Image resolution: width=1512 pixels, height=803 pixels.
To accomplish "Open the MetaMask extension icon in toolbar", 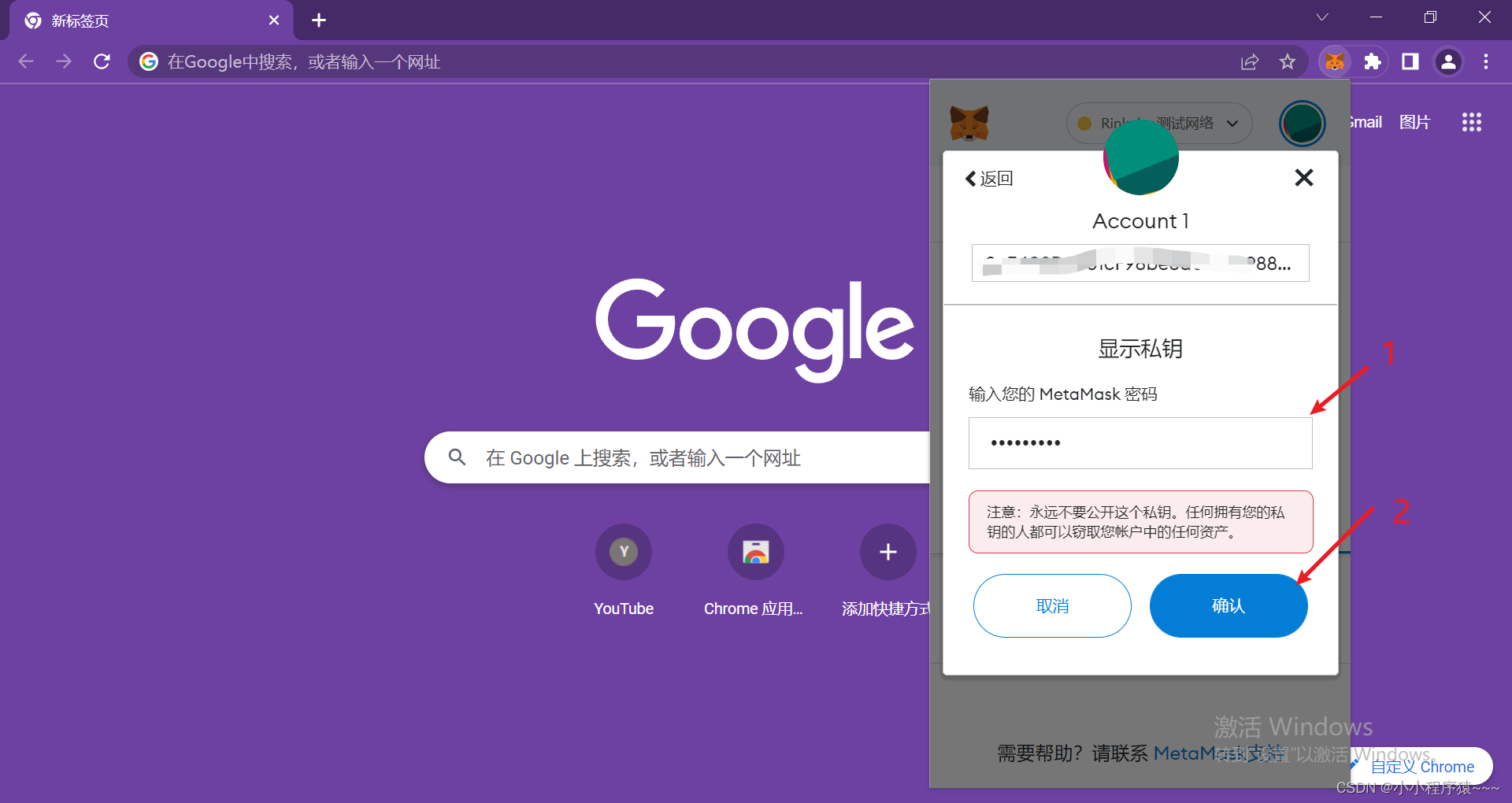I will (1335, 61).
